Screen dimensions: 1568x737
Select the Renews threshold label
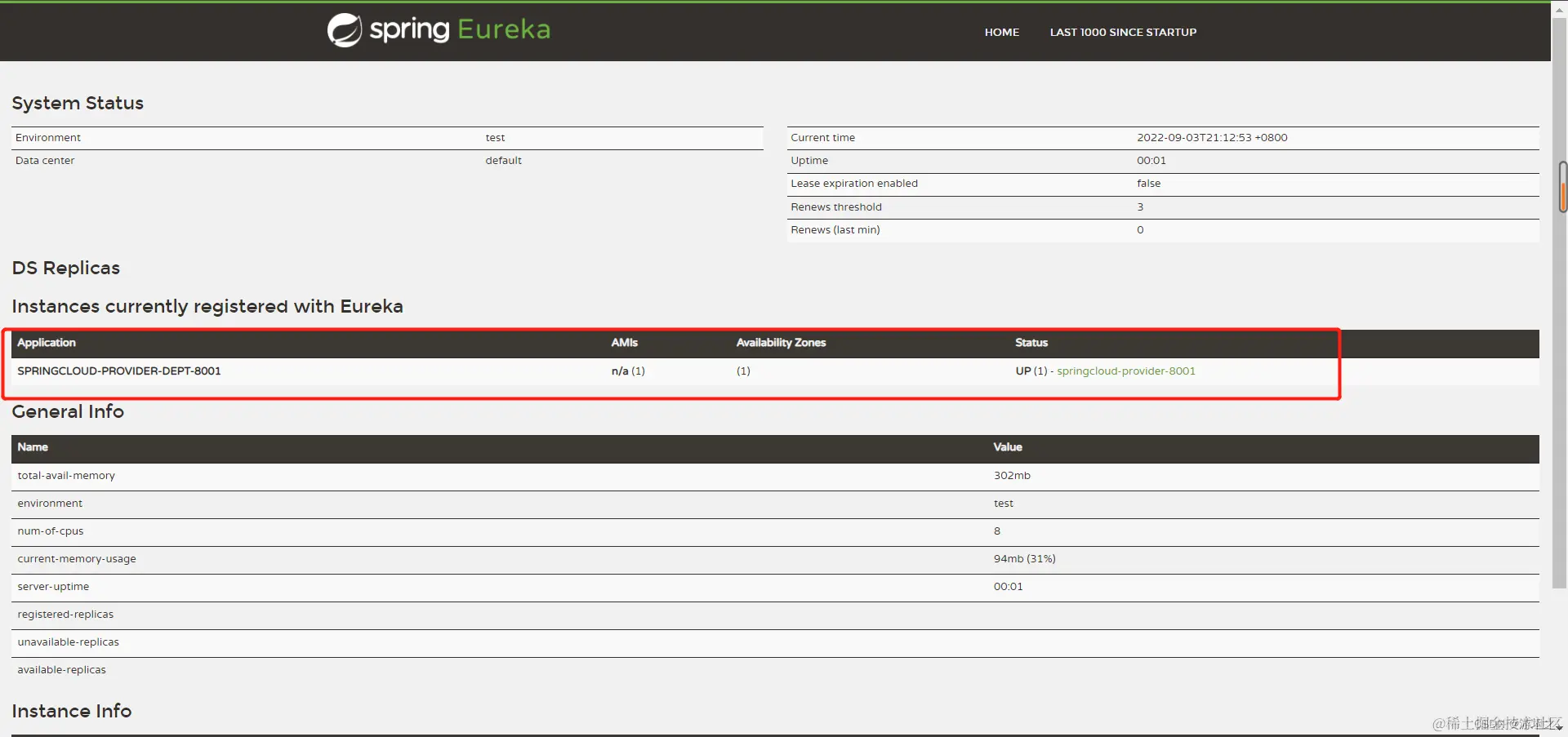[x=836, y=207]
